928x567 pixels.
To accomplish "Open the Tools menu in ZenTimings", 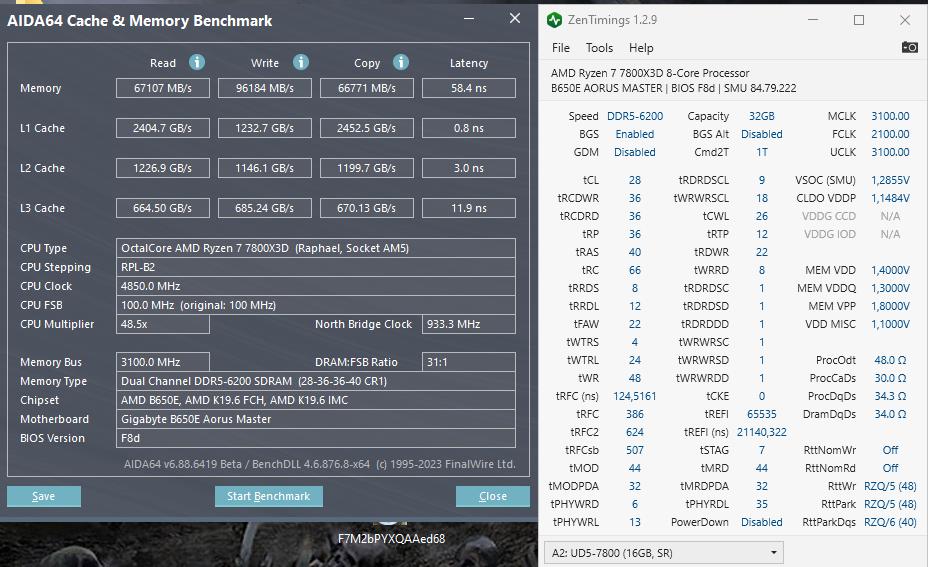I will (599, 48).
